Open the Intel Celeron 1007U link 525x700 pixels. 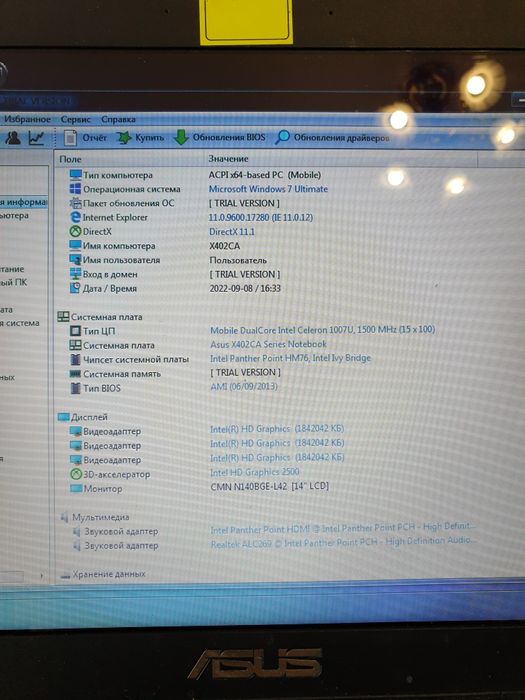point(322,330)
